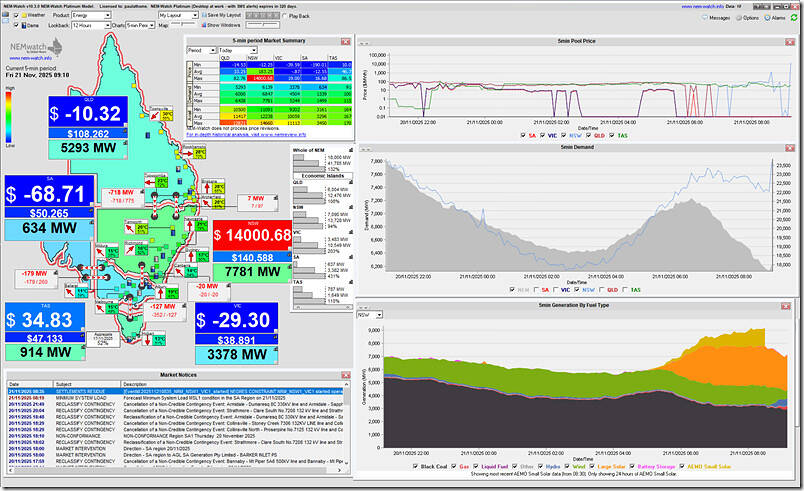Click the Save My Layout button
Image resolution: width=804 pixels, height=491 pixels.
click(221, 15)
